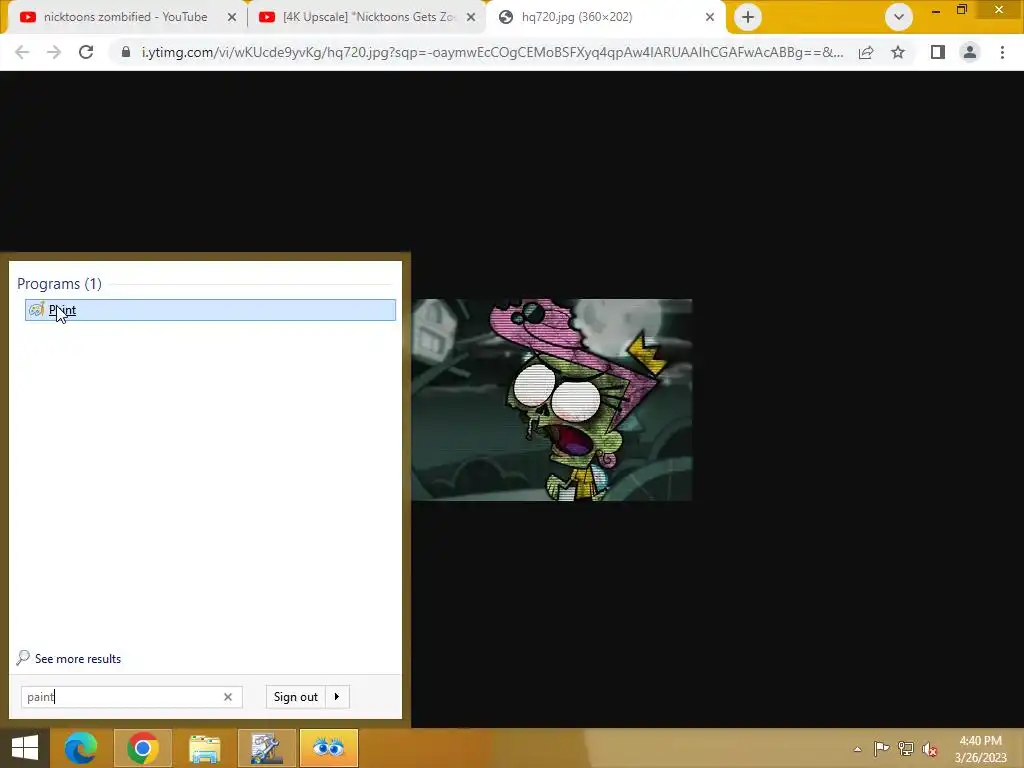Click the muted volume tray icon
The width and height of the screenshot is (1024, 768).
[x=930, y=749]
